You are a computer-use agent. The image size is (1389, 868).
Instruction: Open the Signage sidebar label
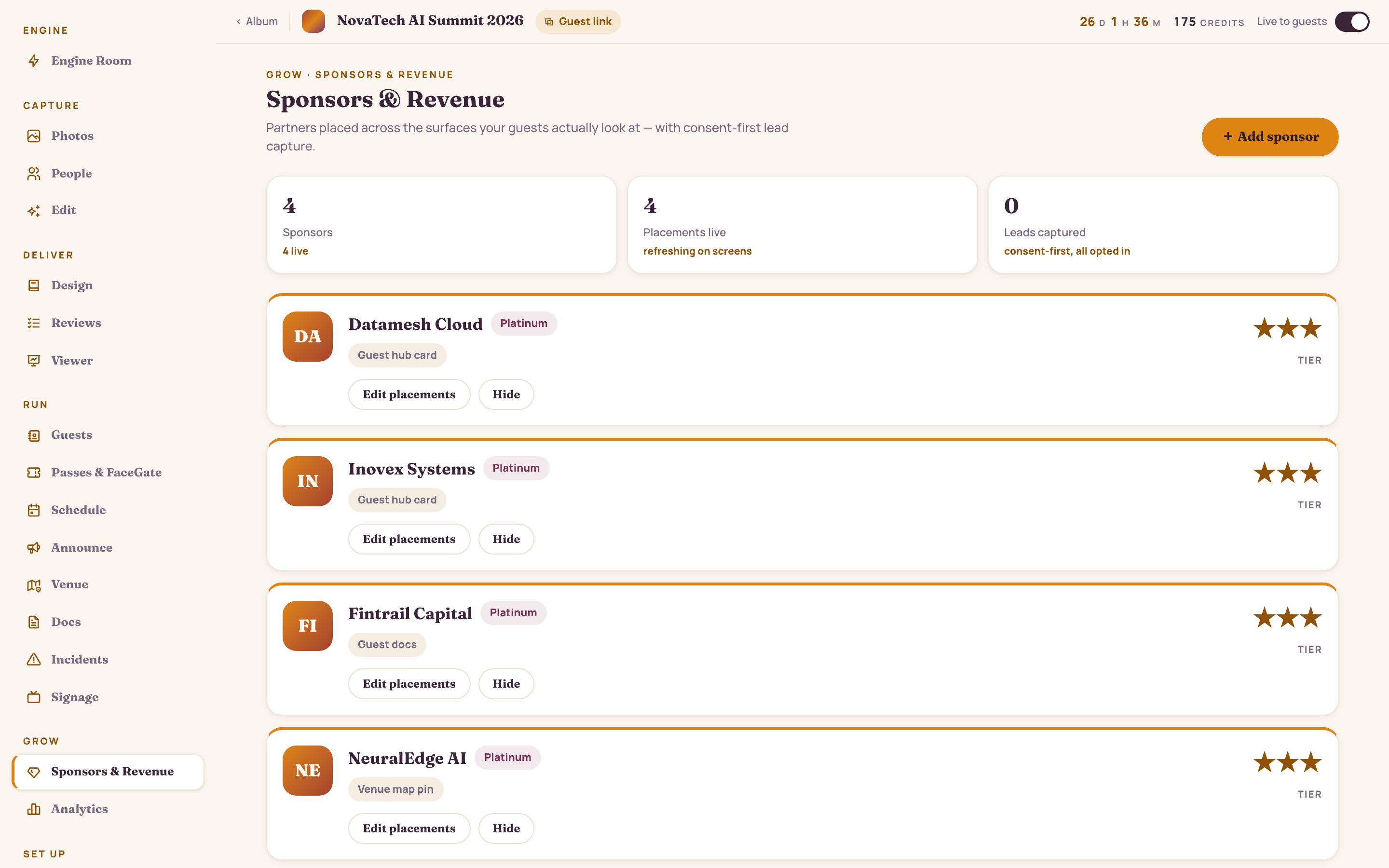75,697
